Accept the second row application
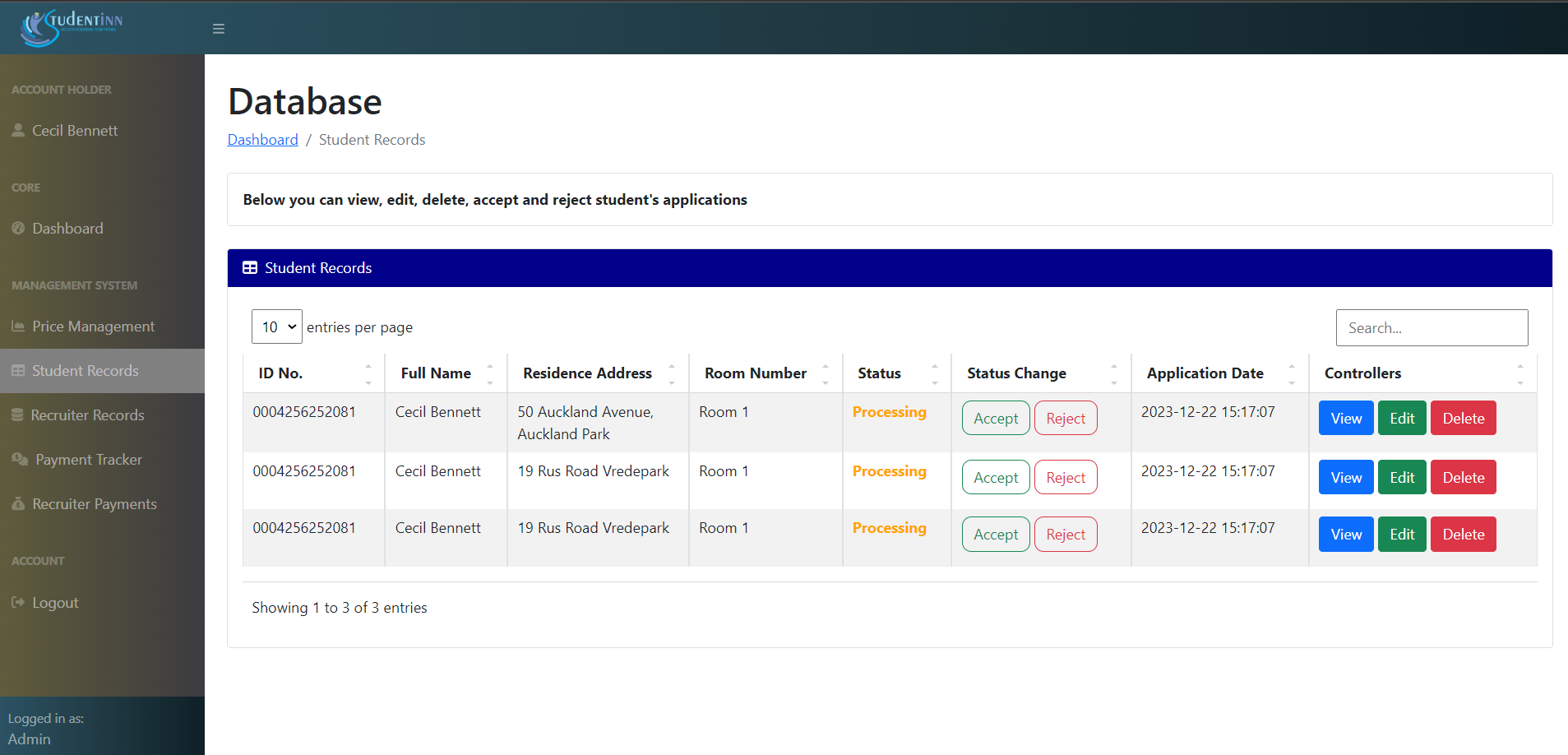The width and height of the screenshot is (1568, 755). (x=996, y=477)
